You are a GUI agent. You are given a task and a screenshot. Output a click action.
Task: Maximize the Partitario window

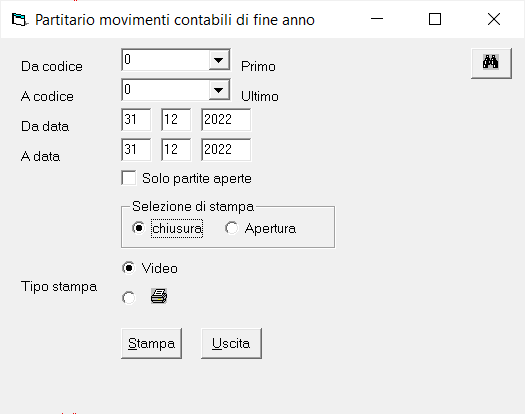tap(435, 19)
